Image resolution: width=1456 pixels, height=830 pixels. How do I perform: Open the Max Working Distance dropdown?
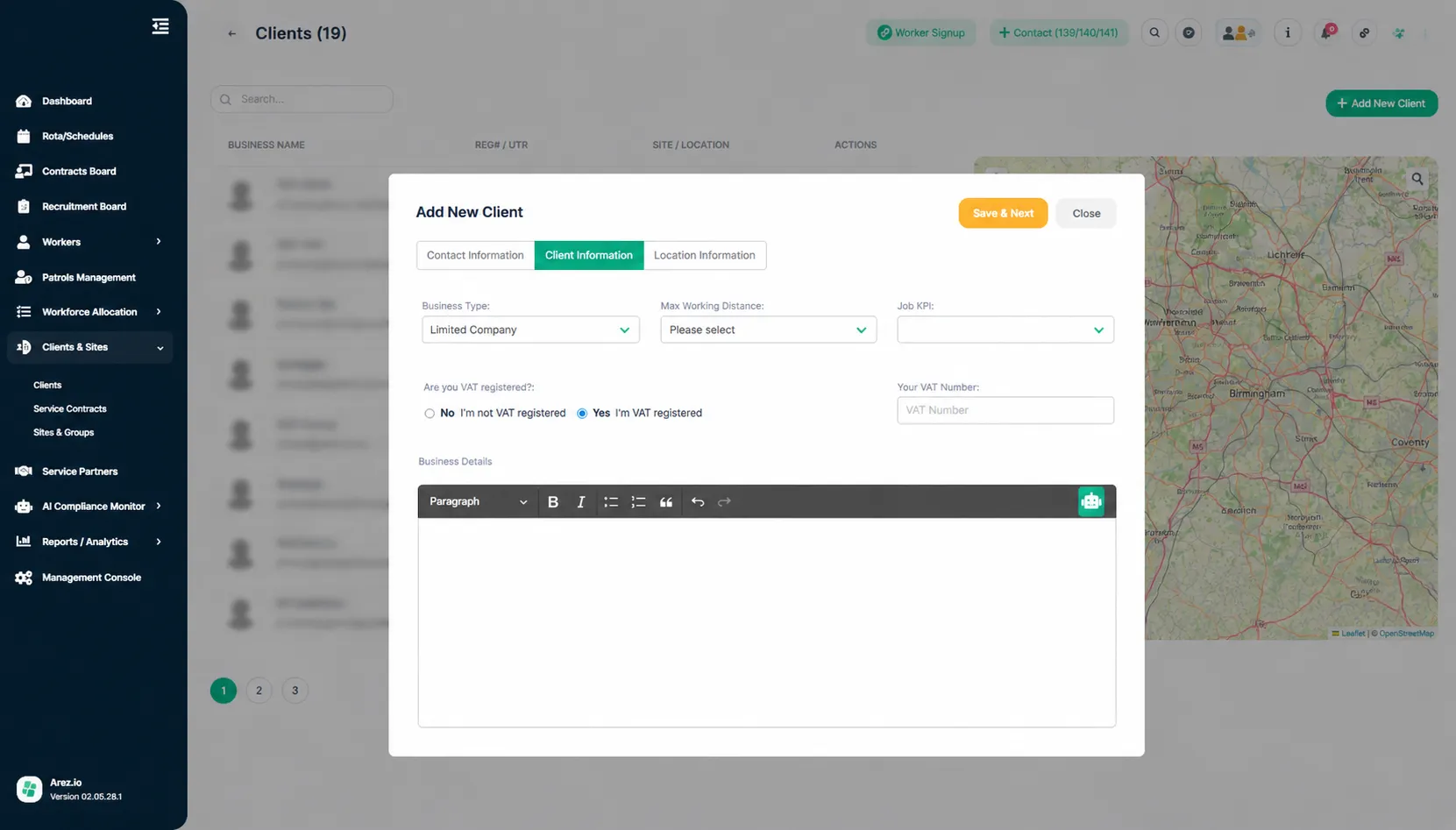click(769, 330)
